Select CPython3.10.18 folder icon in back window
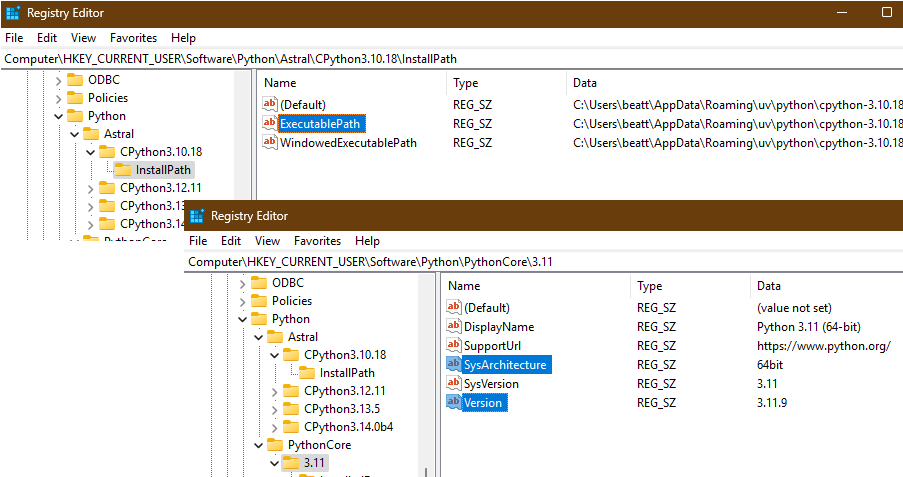903x477 pixels. coord(107,152)
